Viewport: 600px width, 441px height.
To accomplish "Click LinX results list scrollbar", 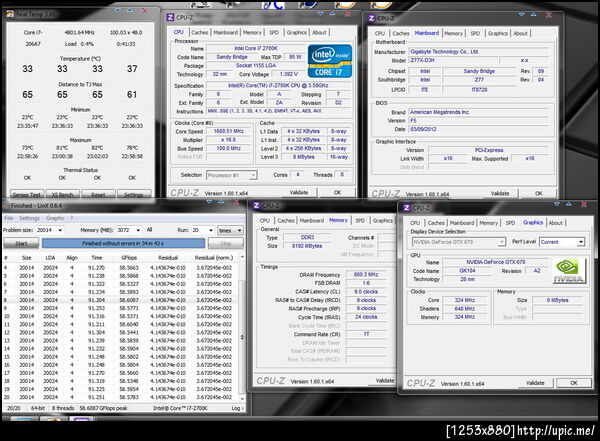I will [242, 329].
